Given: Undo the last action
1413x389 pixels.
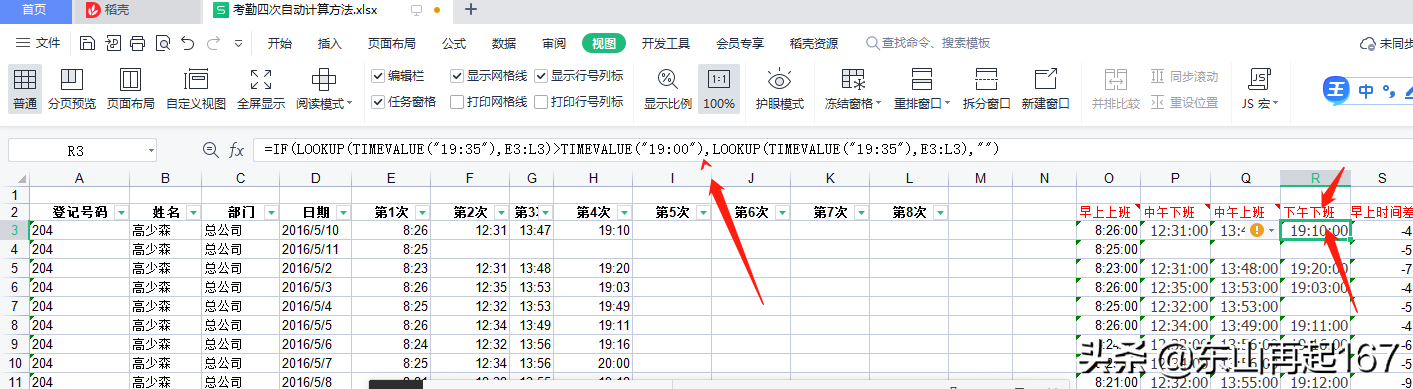Looking at the screenshot, I should 188,43.
